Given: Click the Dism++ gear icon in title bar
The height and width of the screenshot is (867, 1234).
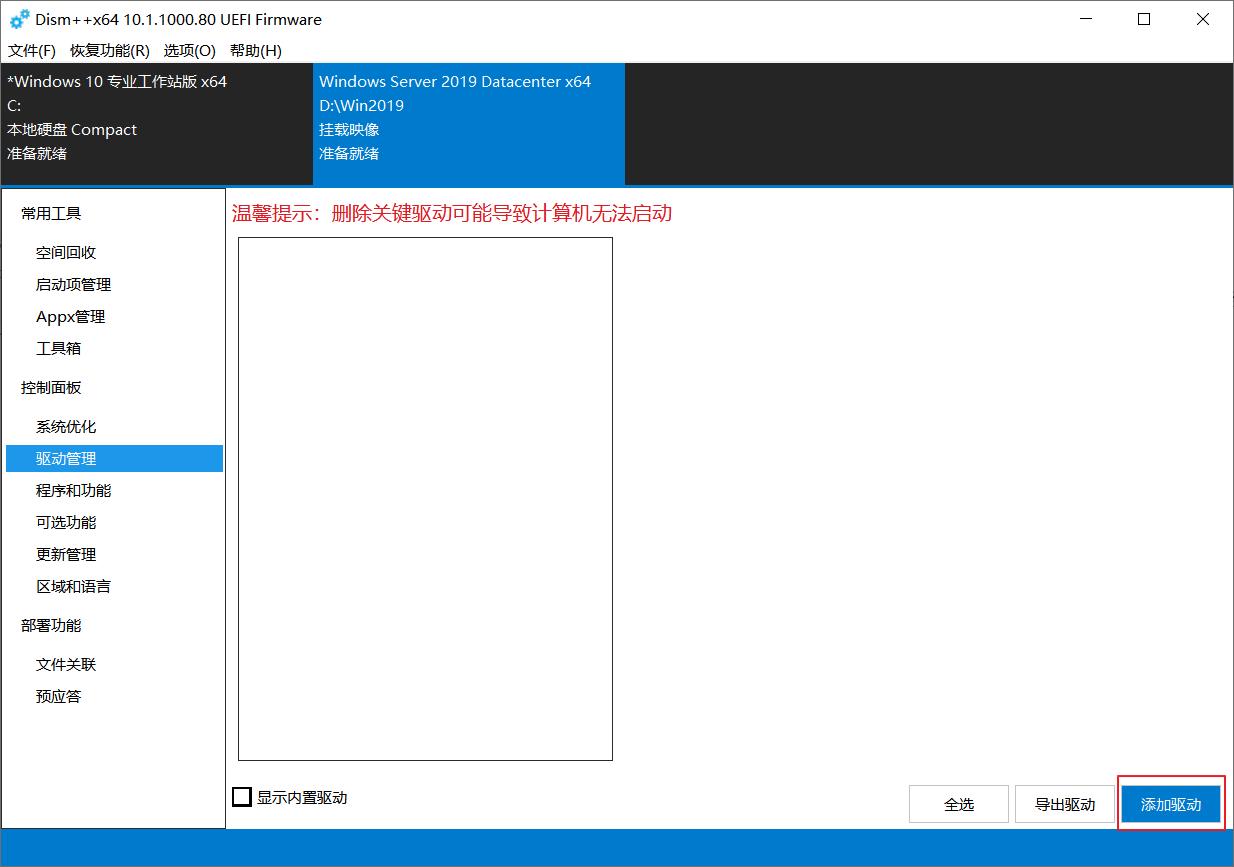Looking at the screenshot, I should [18, 19].
